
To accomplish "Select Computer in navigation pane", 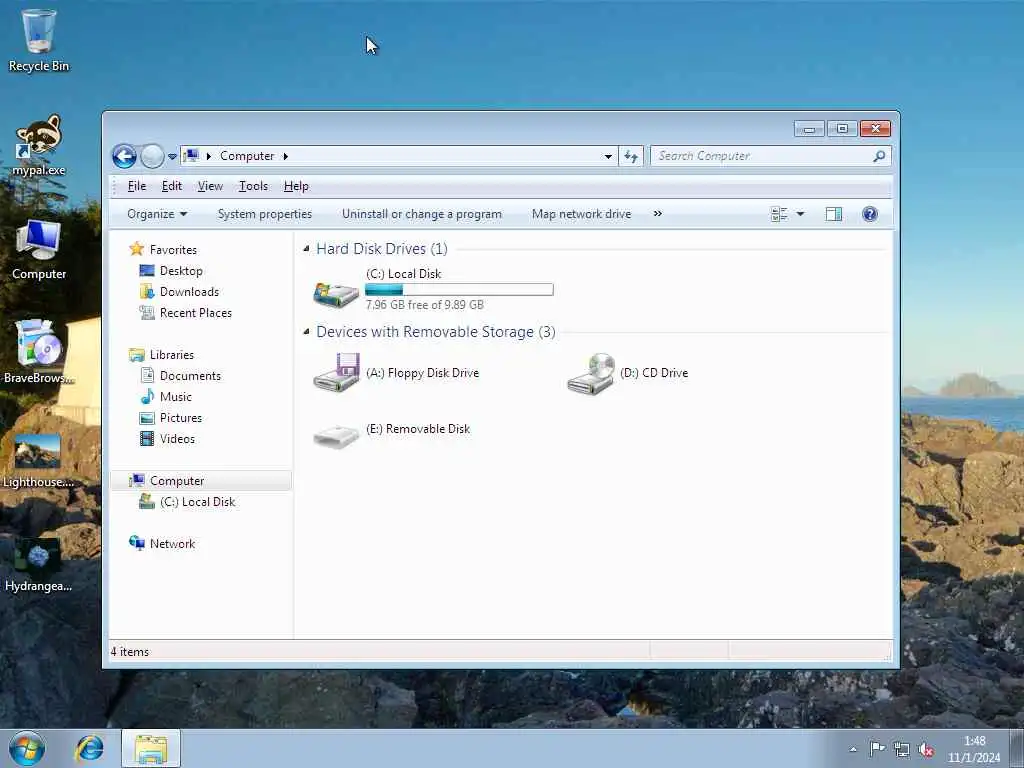I will 201,481.
